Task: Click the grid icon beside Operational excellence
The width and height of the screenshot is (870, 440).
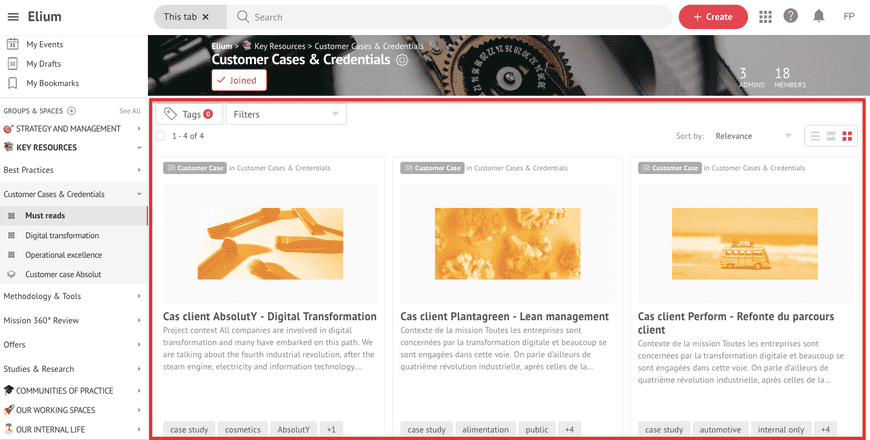Action: [11, 255]
